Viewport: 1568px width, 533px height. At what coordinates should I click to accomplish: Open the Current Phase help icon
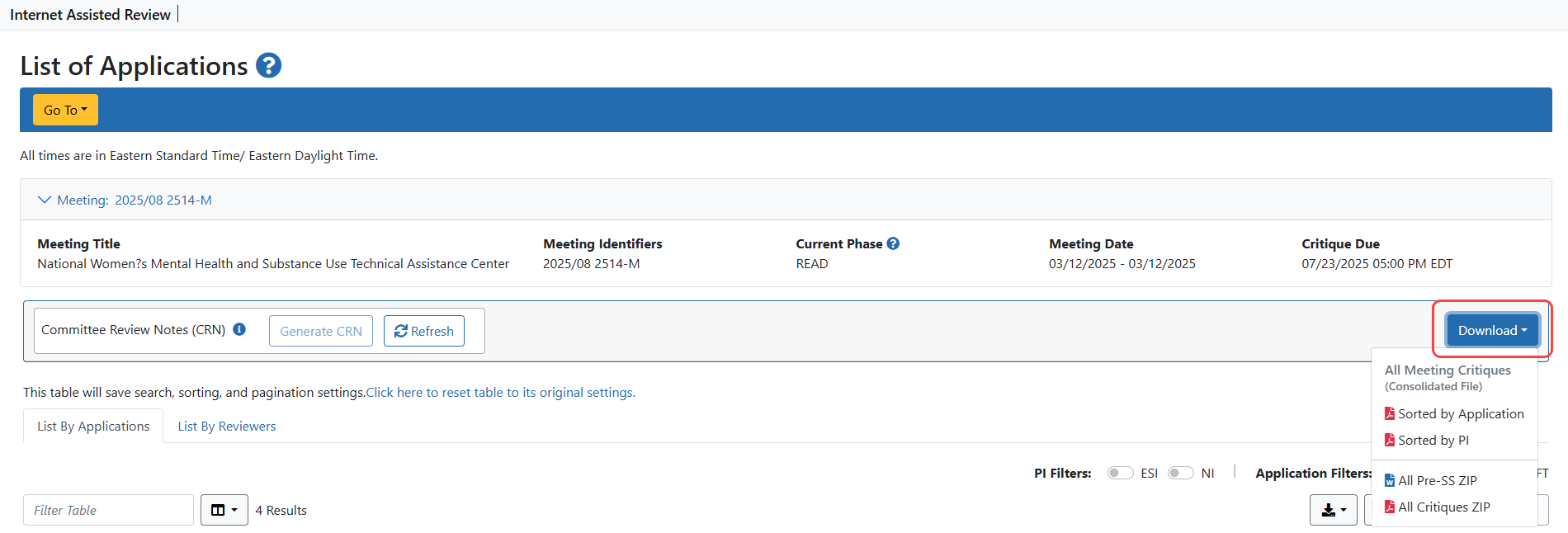pos(893,243)
